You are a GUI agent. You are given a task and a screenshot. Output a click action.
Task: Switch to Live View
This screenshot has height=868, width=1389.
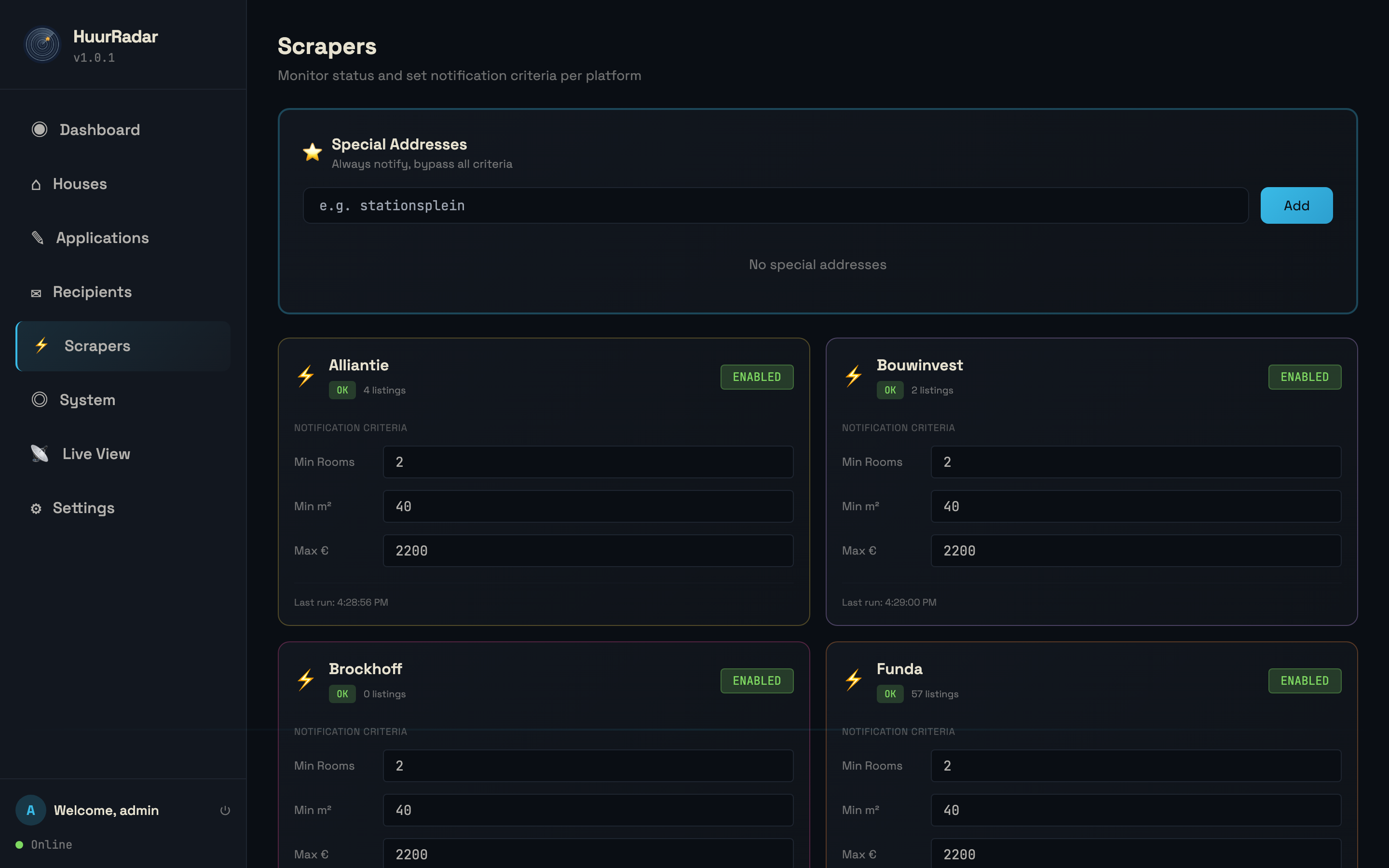pos(123,453)
